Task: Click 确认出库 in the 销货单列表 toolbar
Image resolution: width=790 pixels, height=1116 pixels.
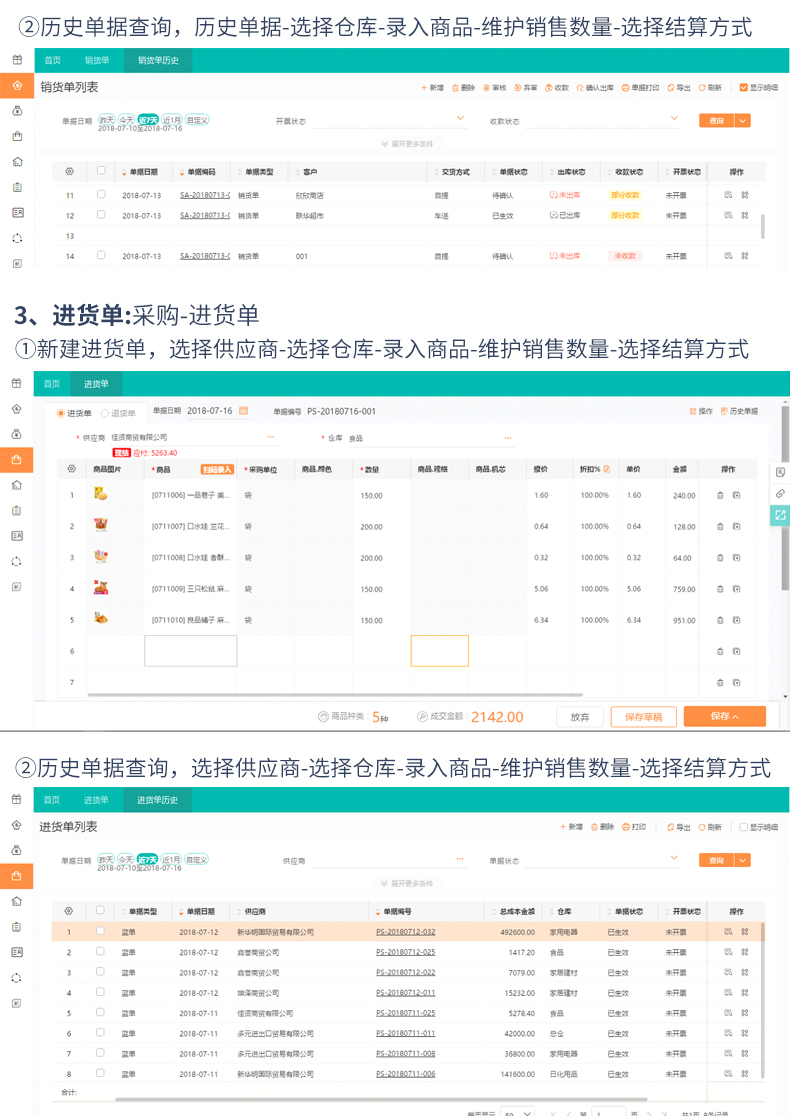Action: point(595,88)
